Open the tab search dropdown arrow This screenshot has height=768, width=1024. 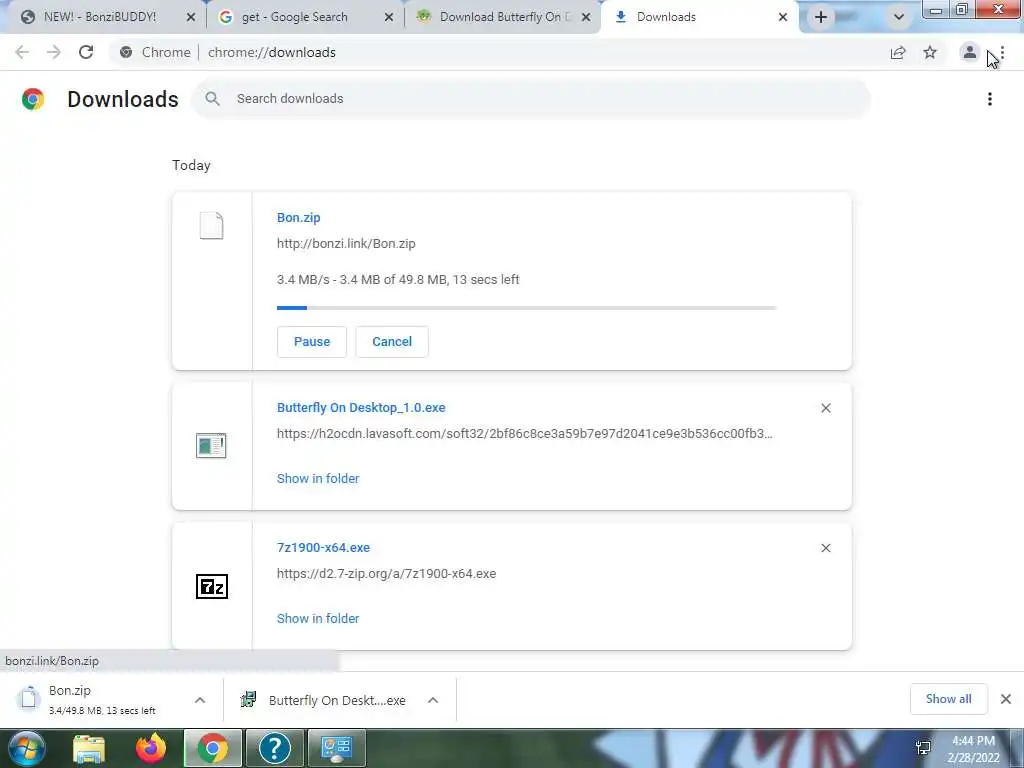tap(899, 18)
